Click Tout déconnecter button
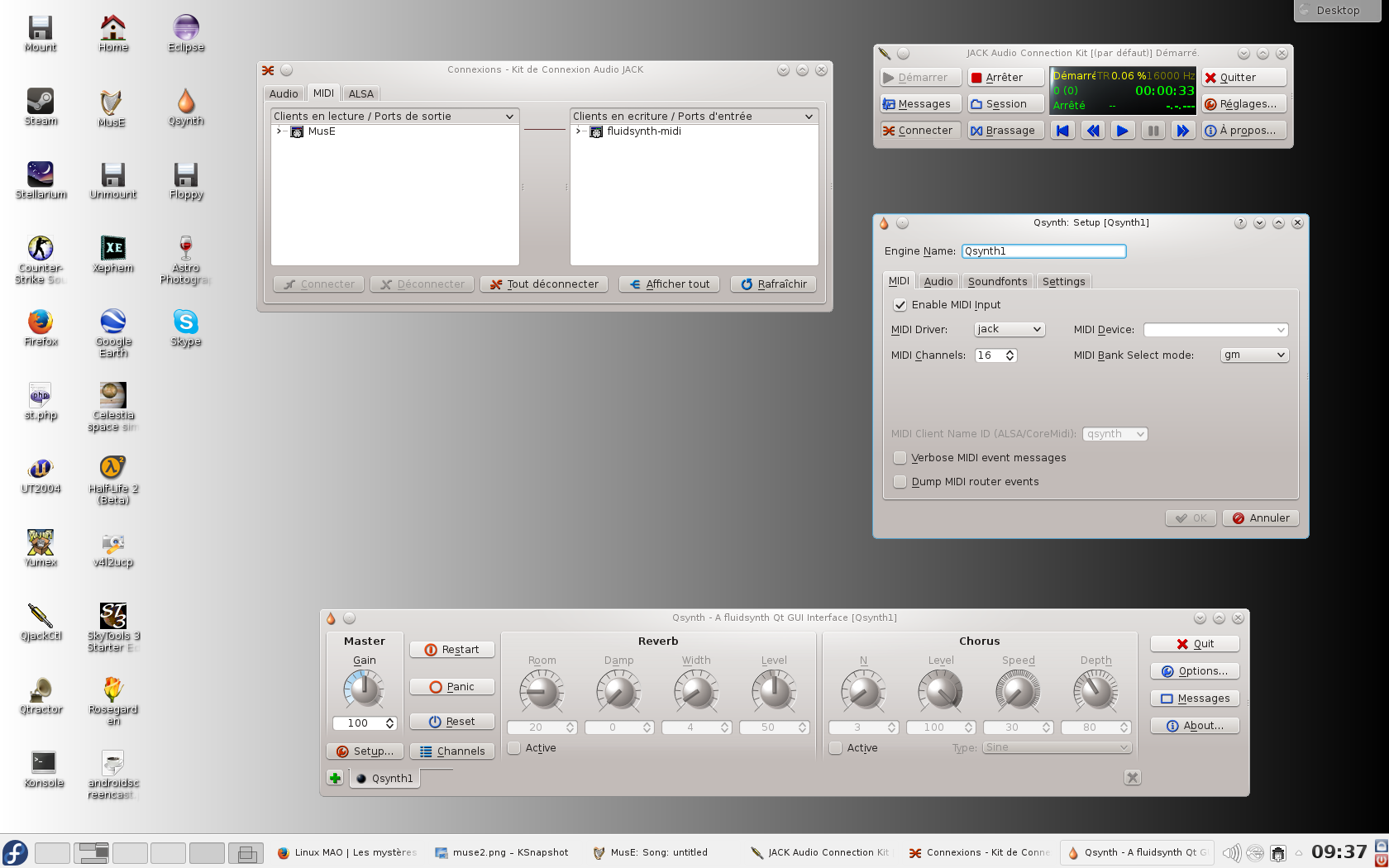This screenshot has width=1389, height=868. (x=544, y=284)
